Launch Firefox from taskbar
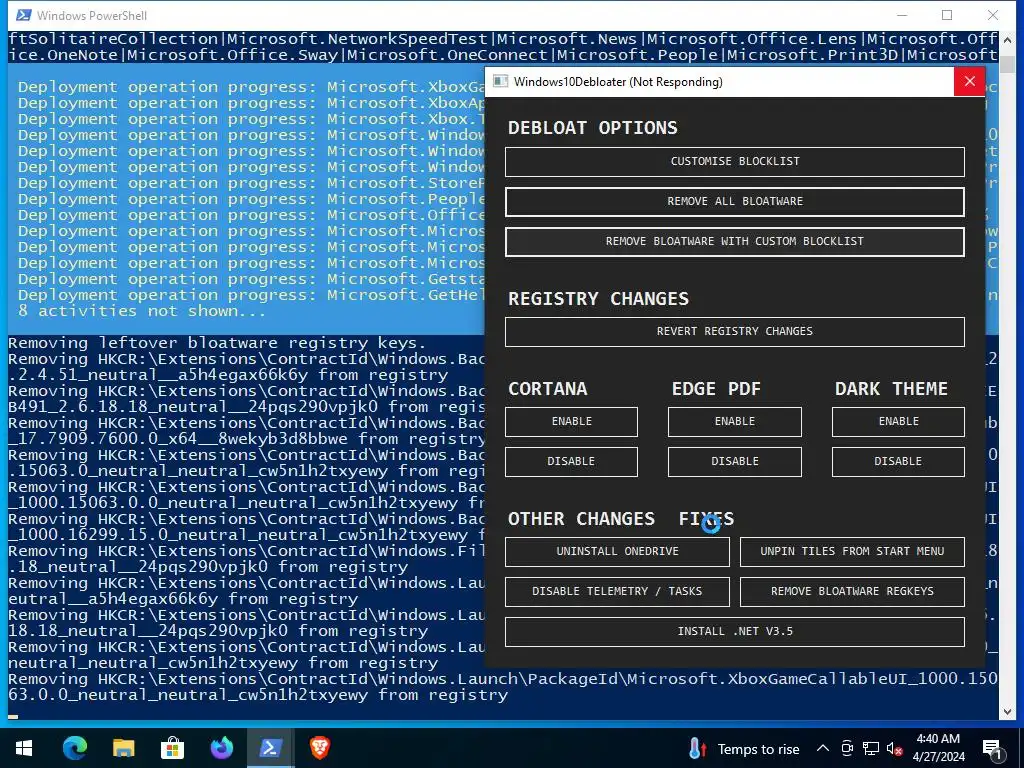 pyautogui.click(x=221, y=748)
